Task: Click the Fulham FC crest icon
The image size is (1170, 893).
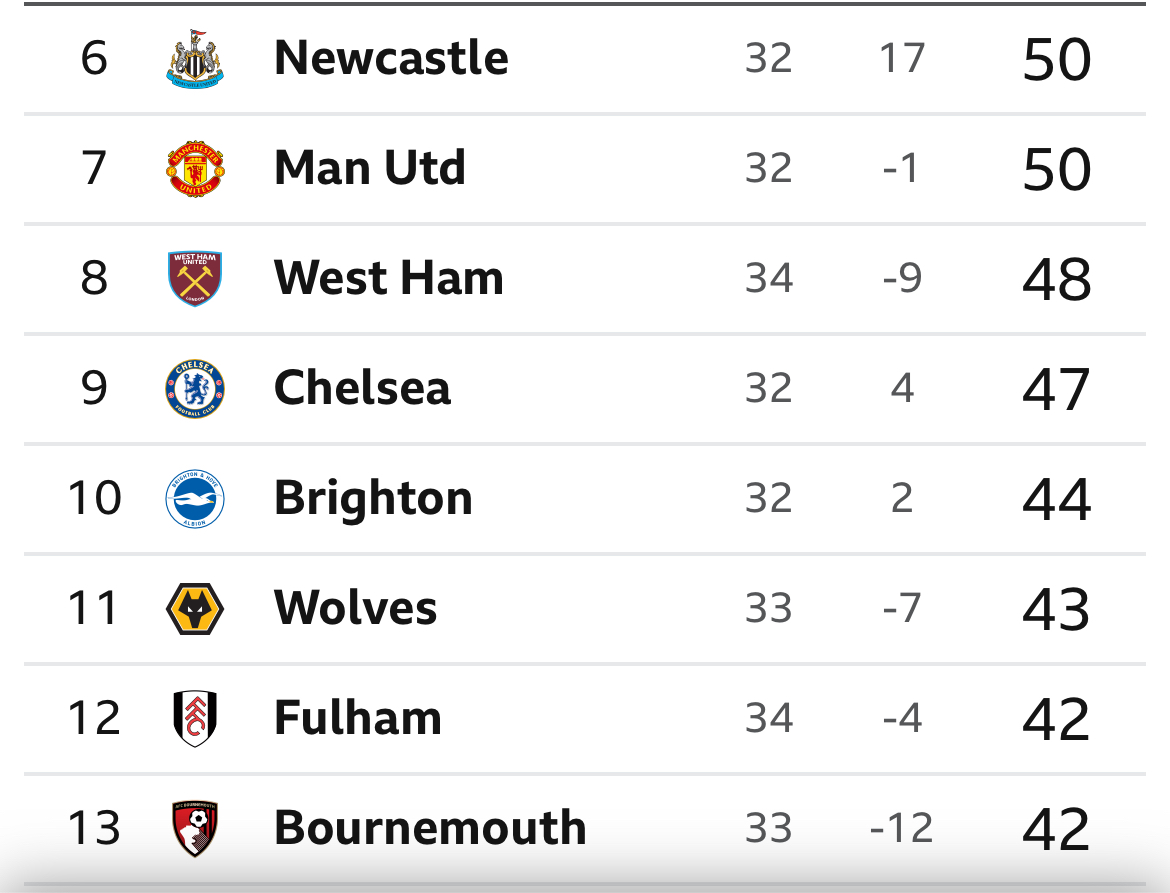Action: pos(195,718)
